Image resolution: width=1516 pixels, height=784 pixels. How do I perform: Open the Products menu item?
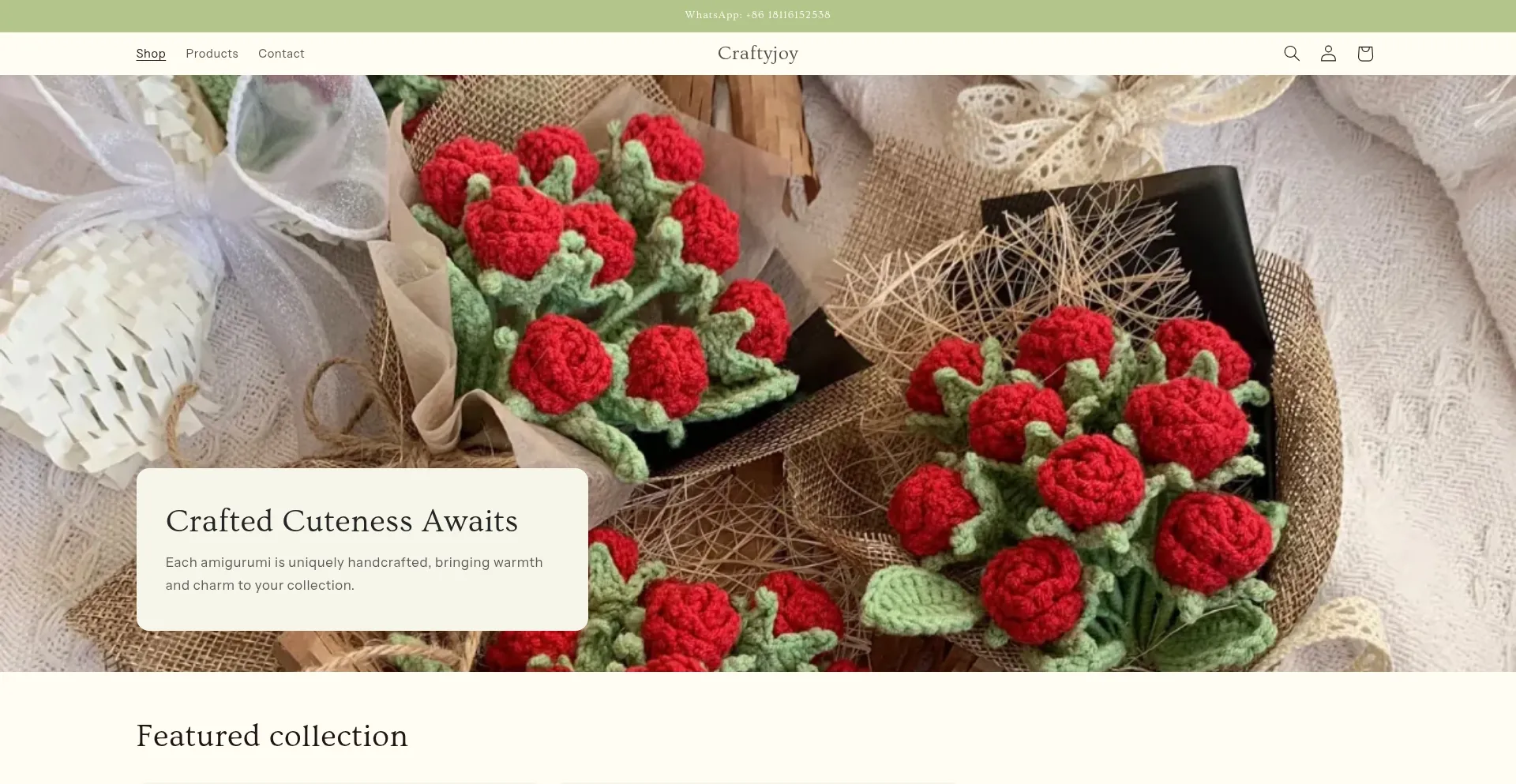pos(212,54)
